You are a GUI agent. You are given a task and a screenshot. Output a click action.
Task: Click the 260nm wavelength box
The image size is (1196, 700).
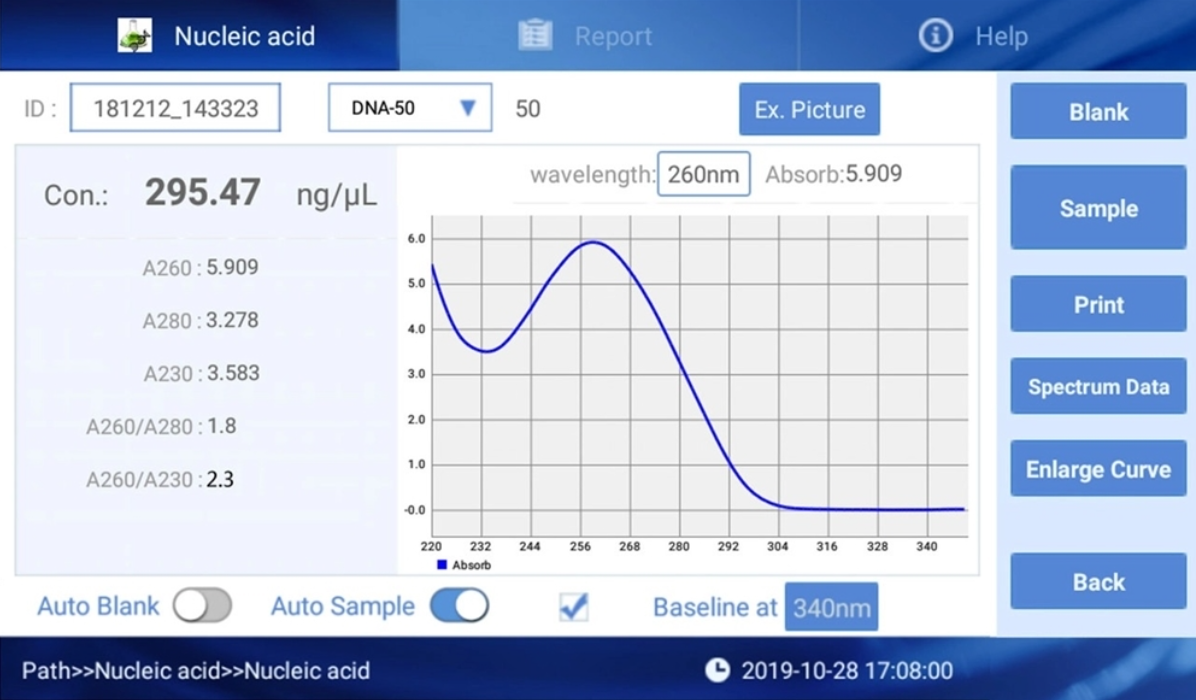[x=703, y=175]
